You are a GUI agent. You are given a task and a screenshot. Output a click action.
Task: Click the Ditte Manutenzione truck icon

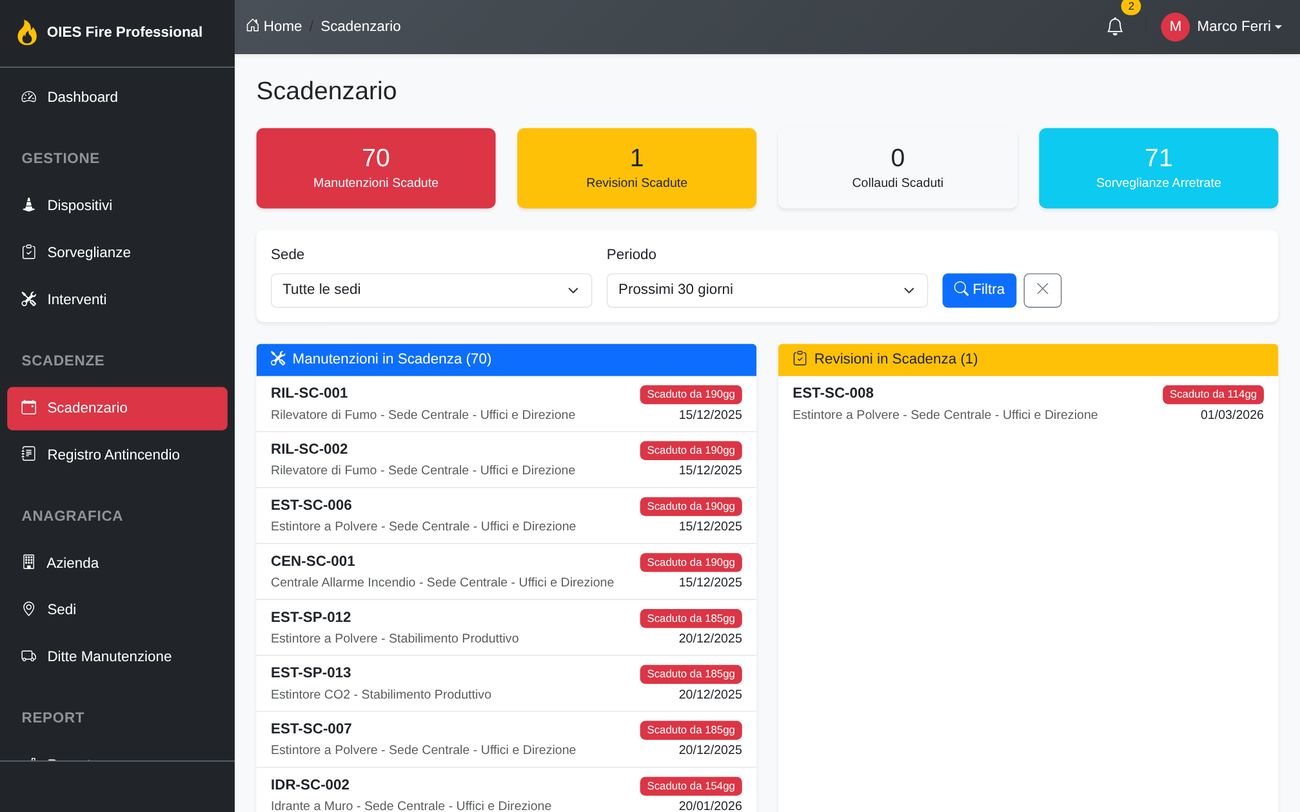pyautogui.click(x=29, y=656)
